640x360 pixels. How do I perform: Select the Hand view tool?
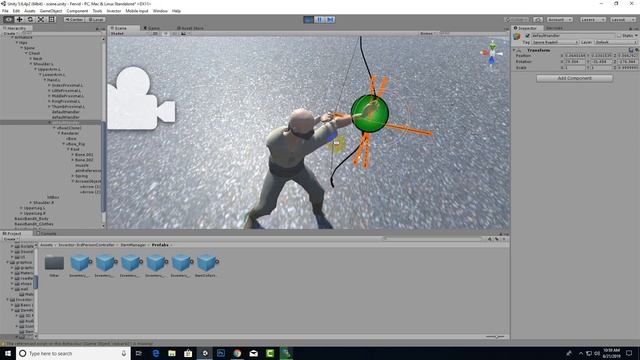pyautogui.click(x=8, y=19)
